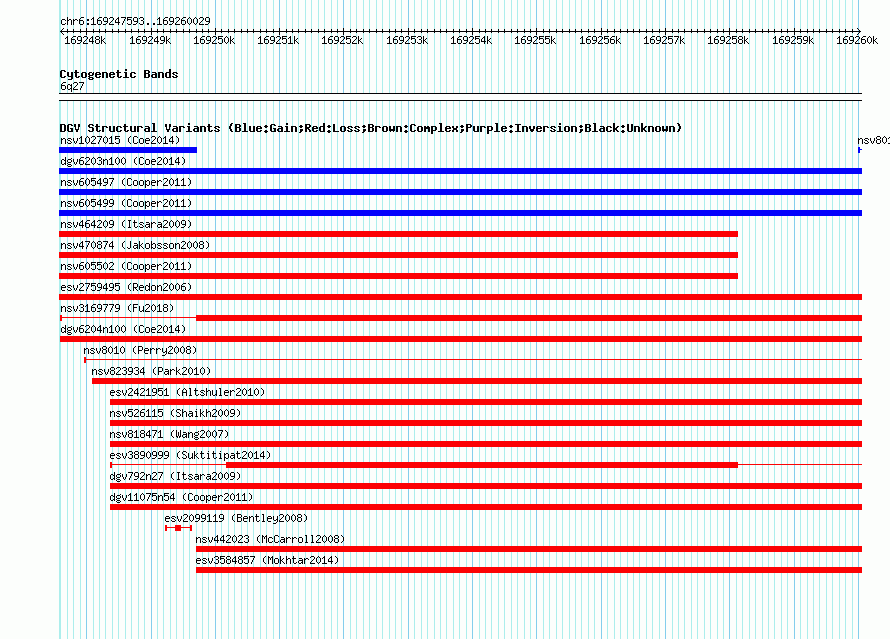Click the chr6:169247593..169260029 coordinate label
This screenshot has height=639, width=890.
coord(135,21)
